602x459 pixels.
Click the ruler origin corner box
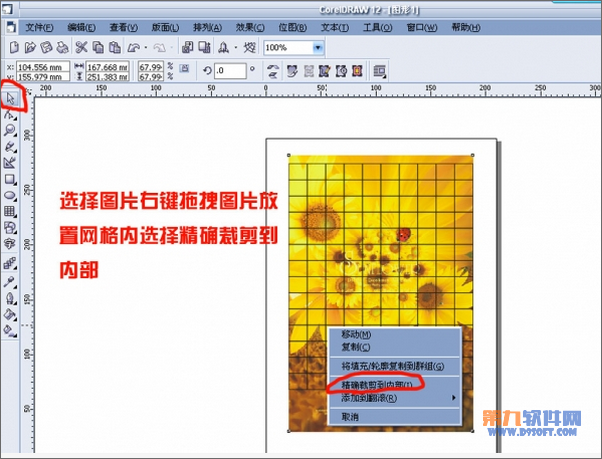pyautogui.click(x=27, y=91)
